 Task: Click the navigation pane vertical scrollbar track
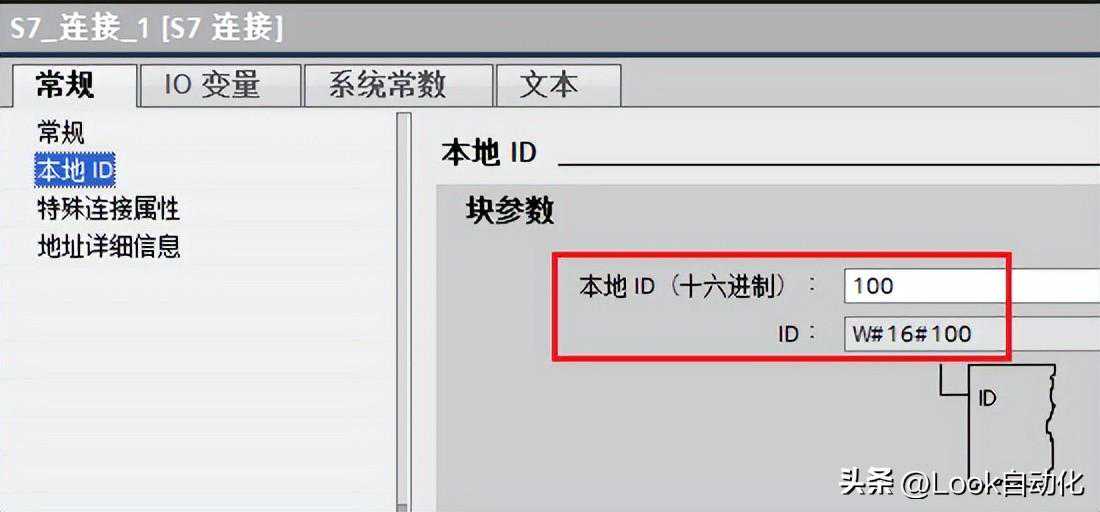click(403, 309)
